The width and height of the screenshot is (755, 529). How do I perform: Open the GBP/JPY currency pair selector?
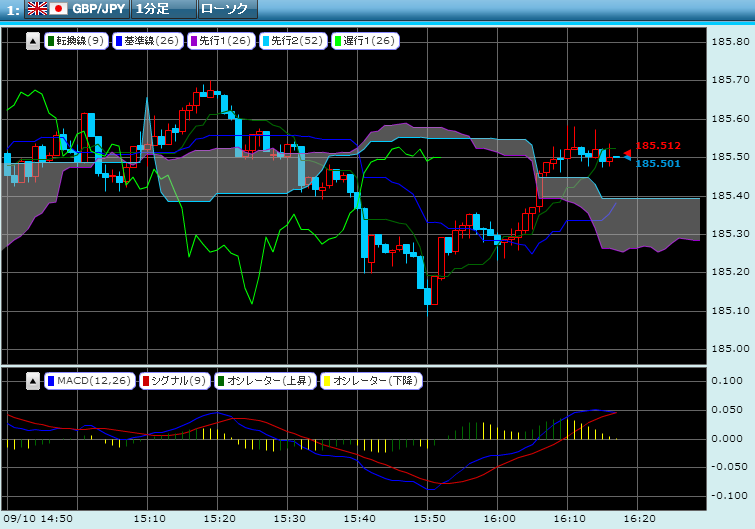click(x=77, y=9)
